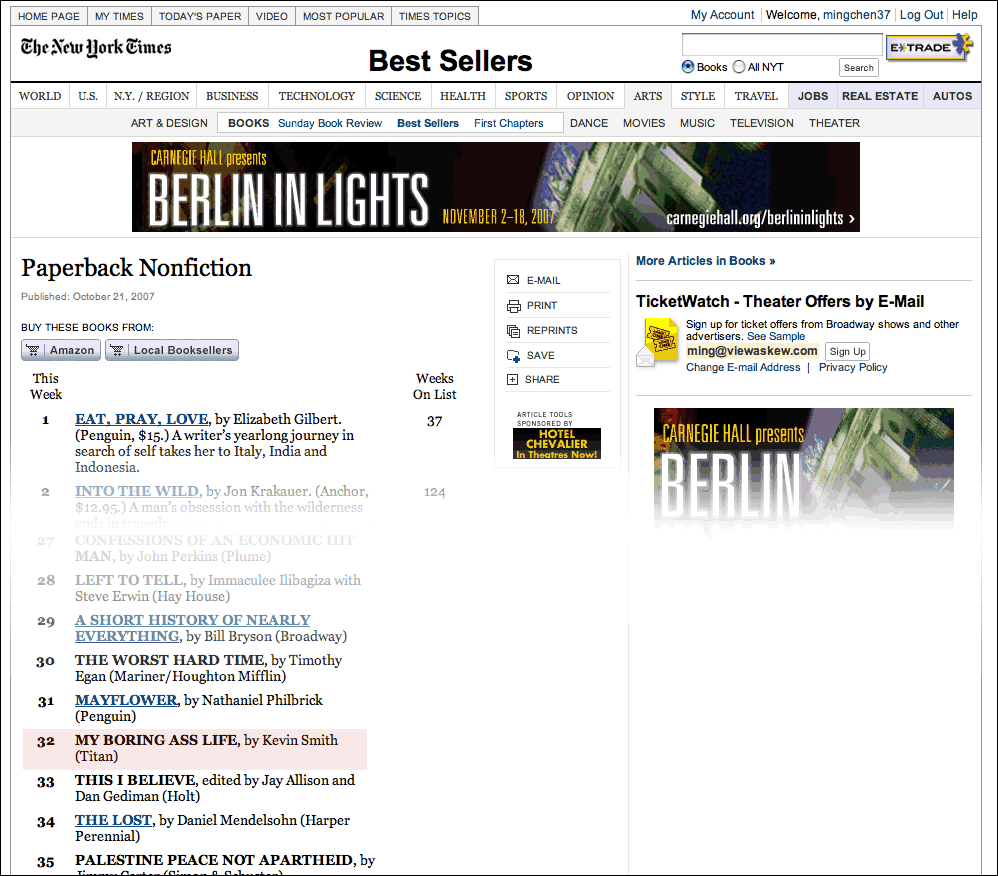Click the E*TRADE logo
The width and height of the screenshot is (998, 876).
pyautogui.click(x=930, y=46)
